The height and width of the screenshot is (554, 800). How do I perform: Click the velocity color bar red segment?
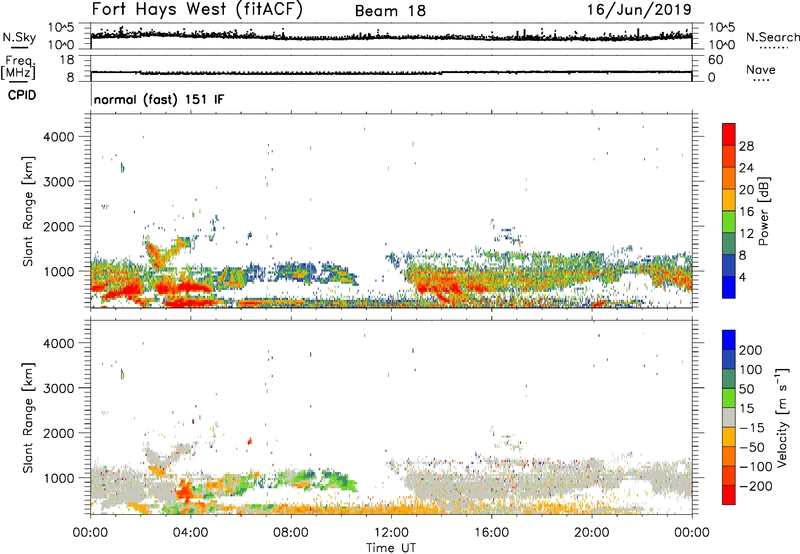[729, 495]
